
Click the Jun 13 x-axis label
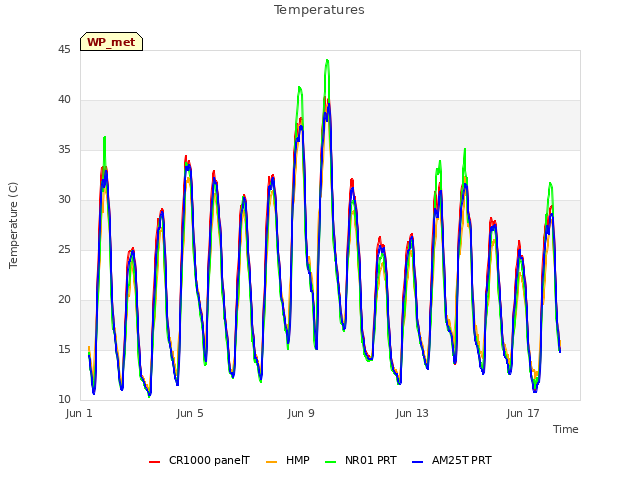pos(412,413)
